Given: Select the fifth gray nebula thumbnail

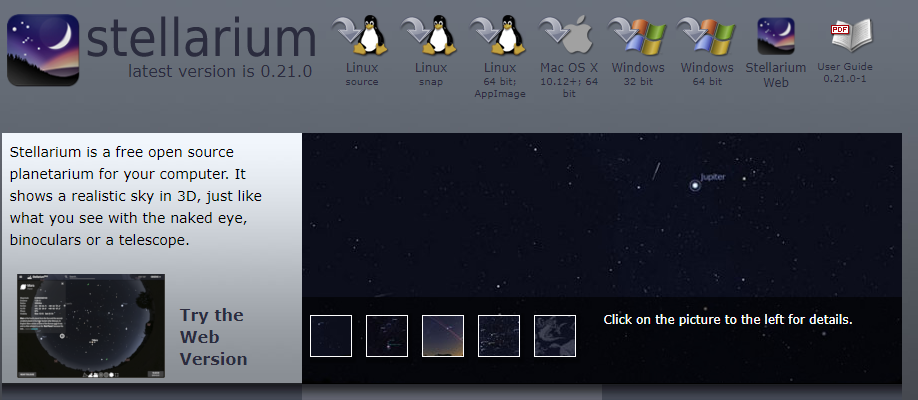Looking at the screenshot, I should (x=555, y=336).
